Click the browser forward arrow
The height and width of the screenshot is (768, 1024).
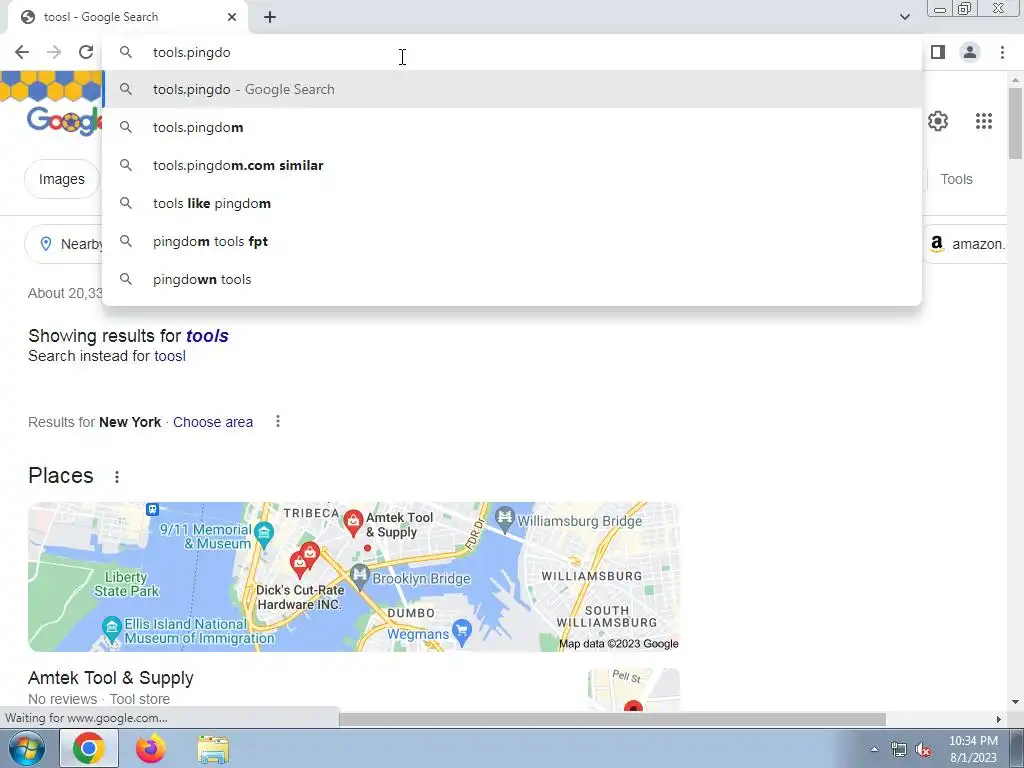[x=54, y=52]
